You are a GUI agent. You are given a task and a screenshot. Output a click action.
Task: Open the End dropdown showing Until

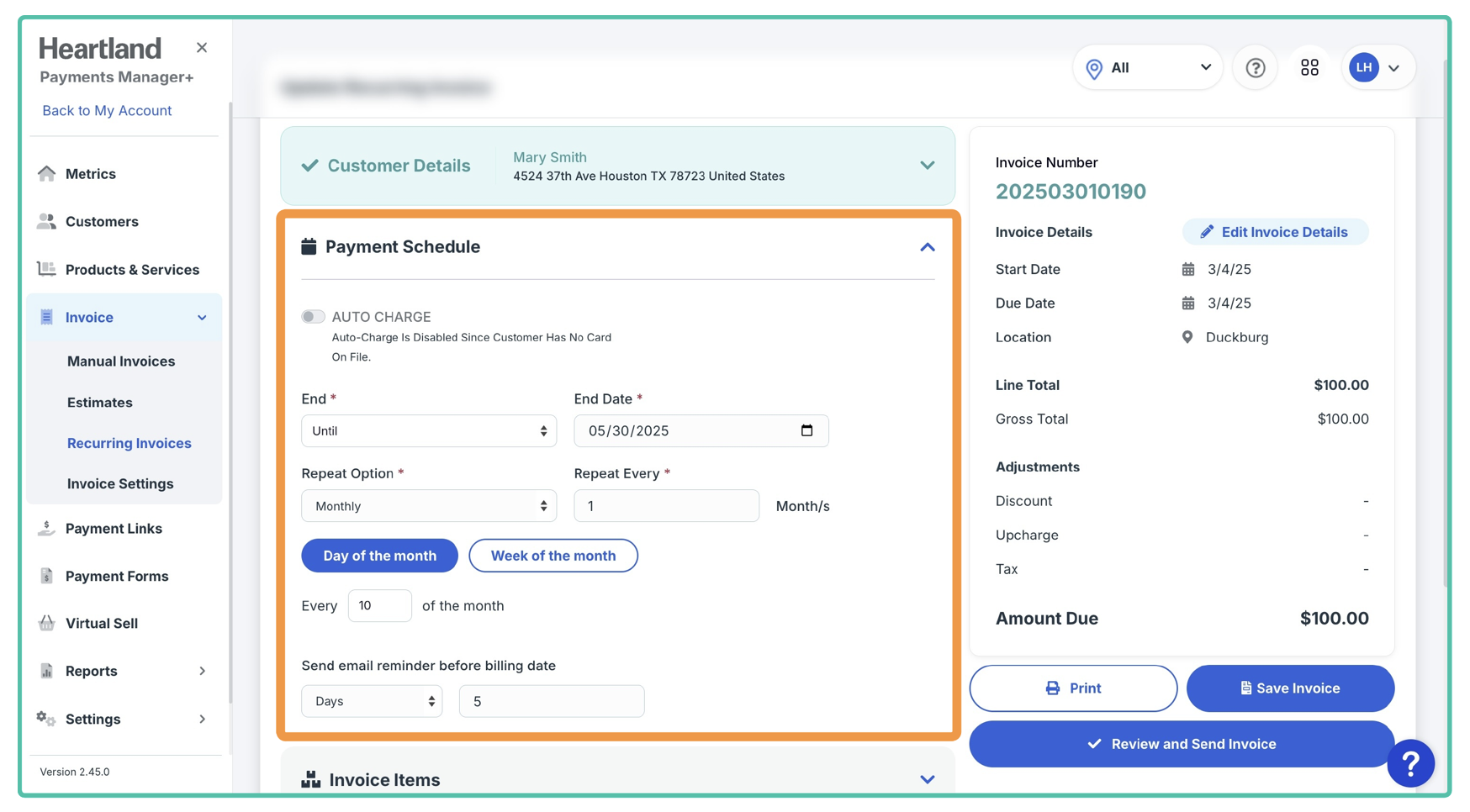coord(428,431)
